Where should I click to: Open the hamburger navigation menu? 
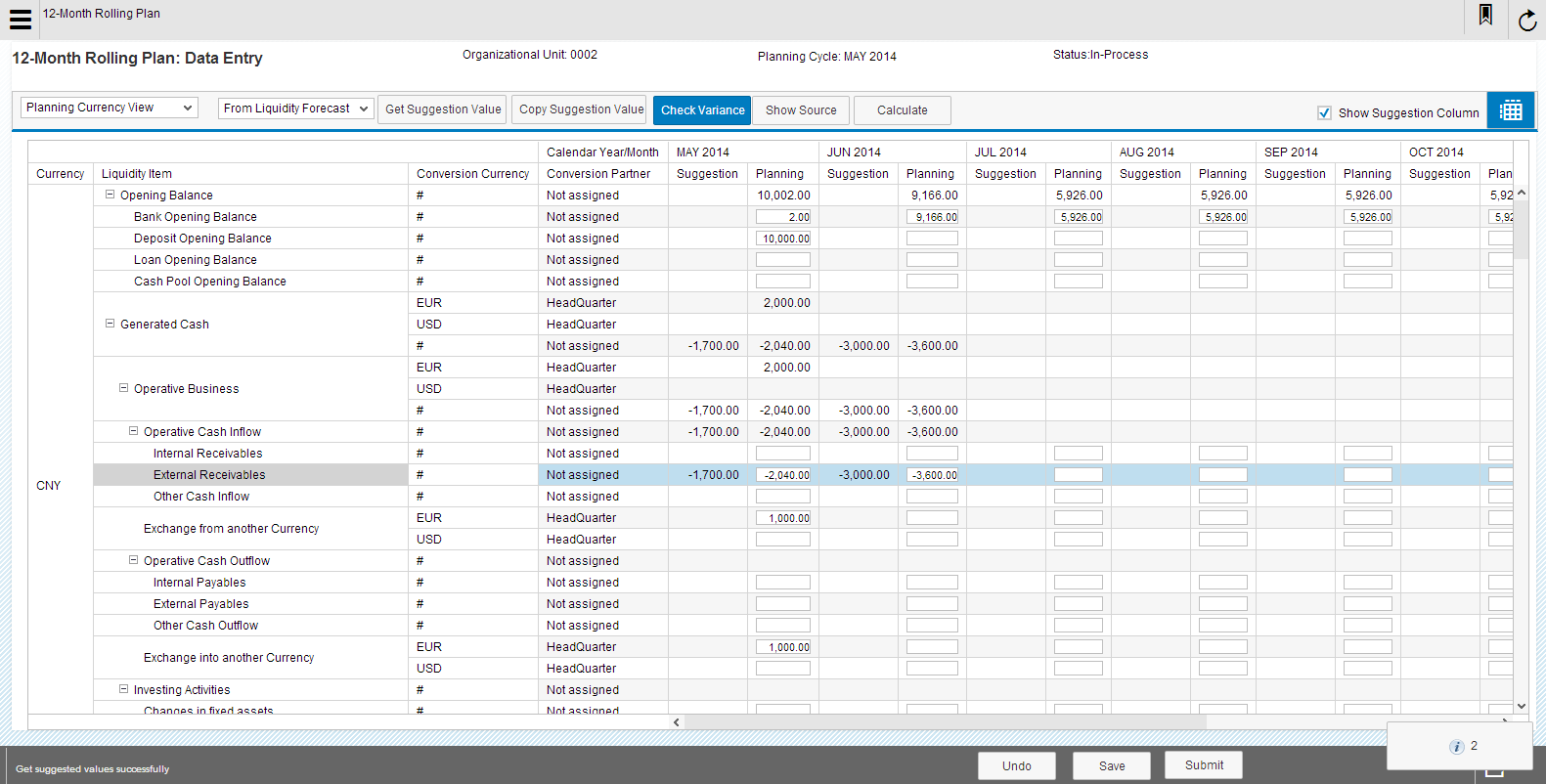pyautogui.click(x=21, y=20)
